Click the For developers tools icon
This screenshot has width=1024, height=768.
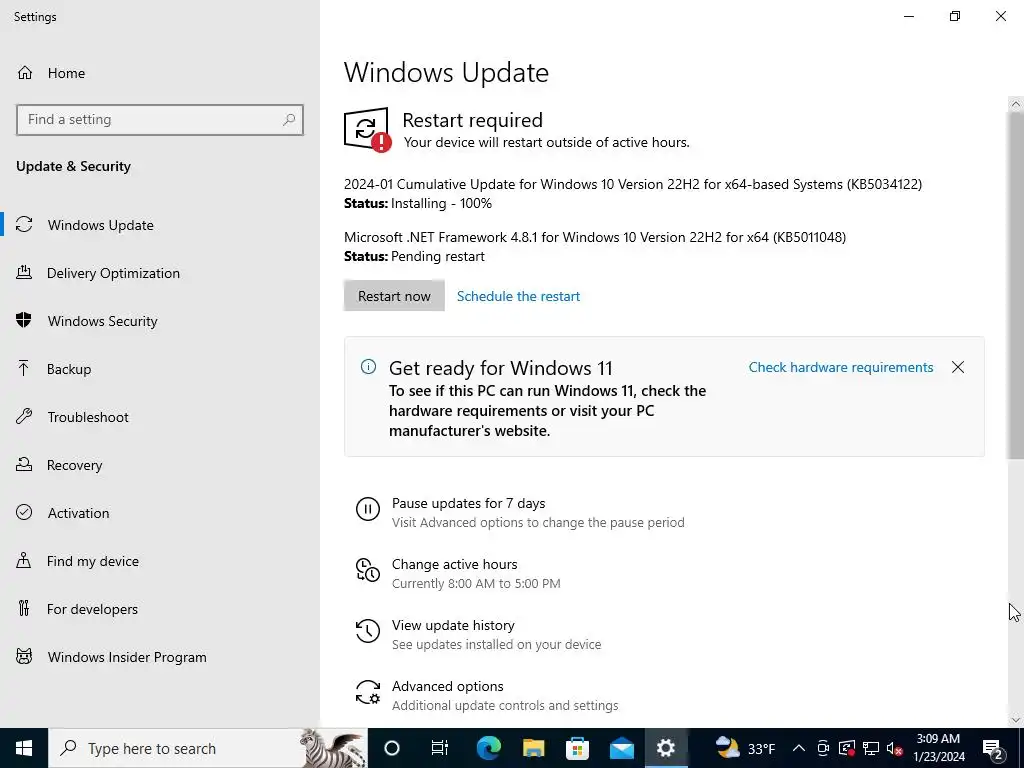pyautogui.click(x=24, y=609)
